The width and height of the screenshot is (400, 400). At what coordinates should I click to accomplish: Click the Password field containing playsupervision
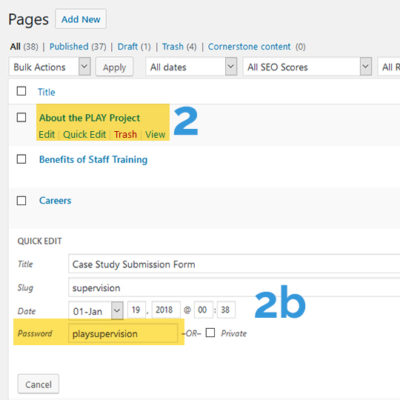(x=123, y=333)
